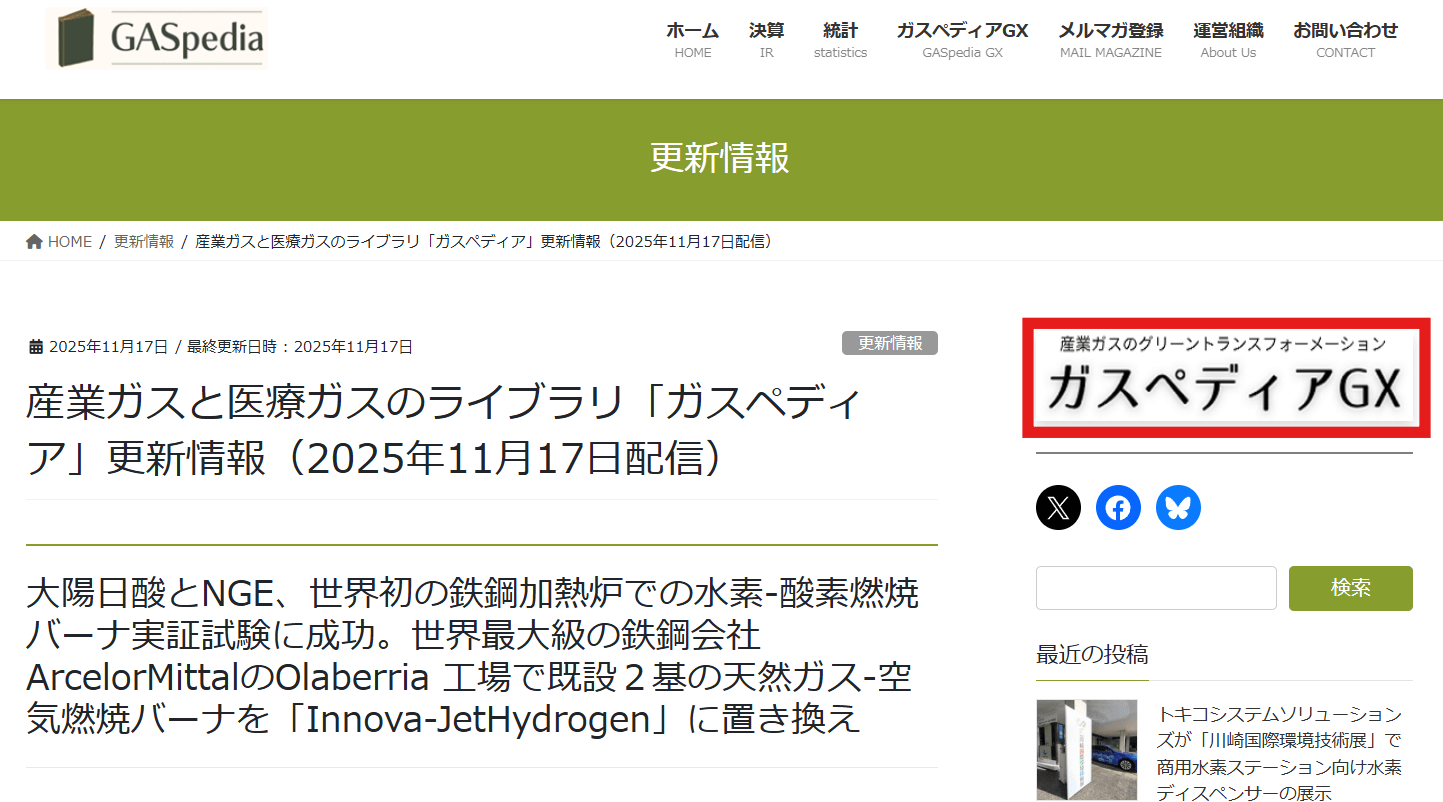Select ガスペディアGX in top navigation
This screenshot has height=802, width=1443.
(962, 40)
